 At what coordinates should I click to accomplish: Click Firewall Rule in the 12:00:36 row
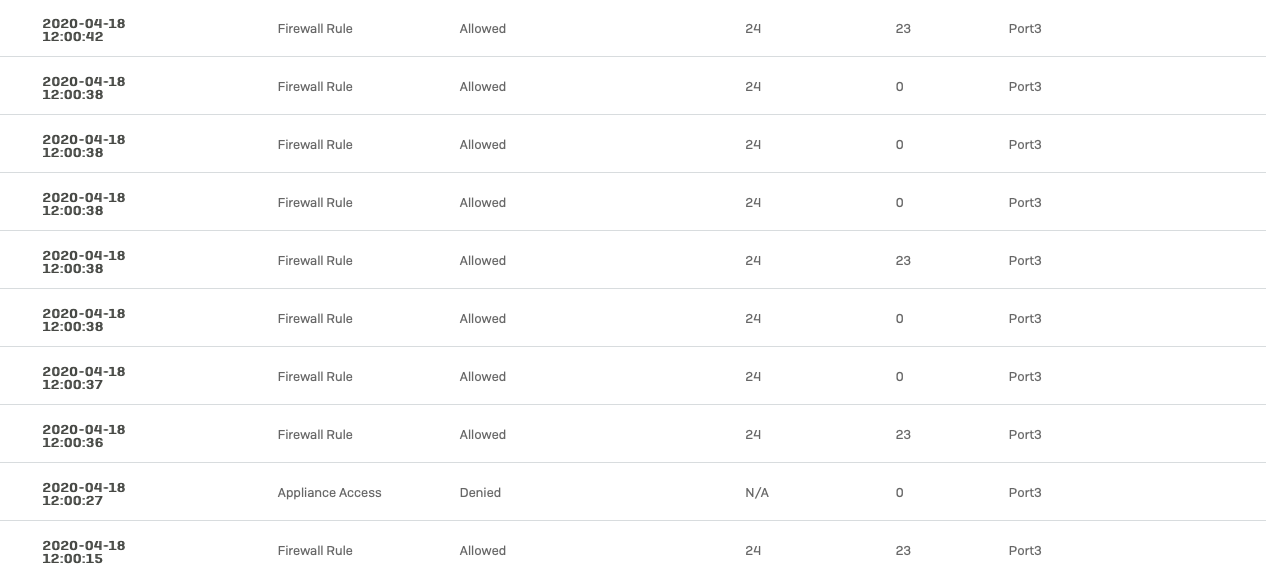tap(315, 435)
